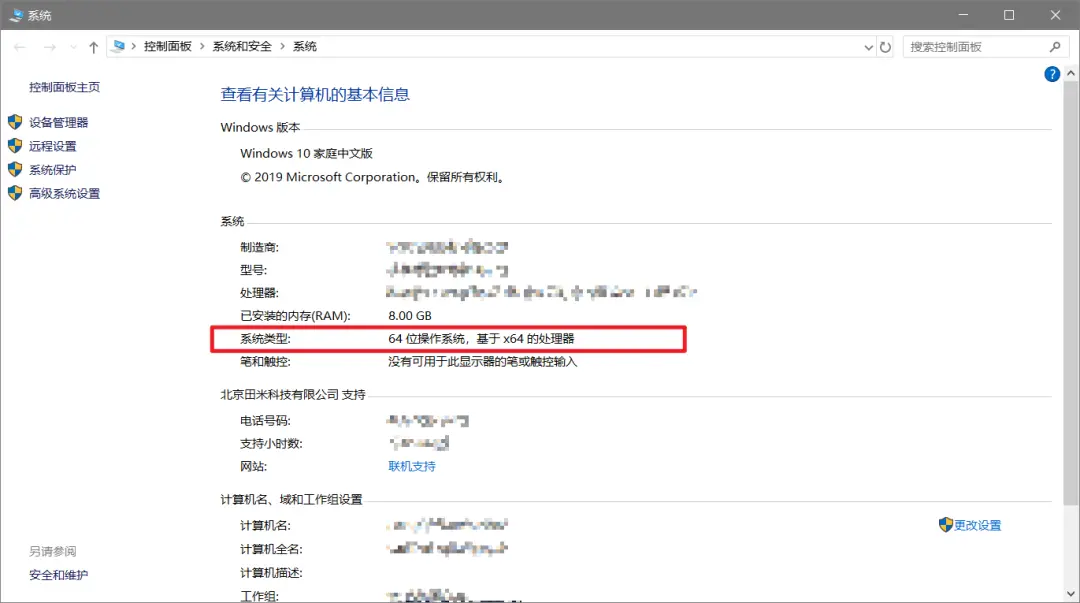Click the computer icon in the address bar

[x=119, y=47]
